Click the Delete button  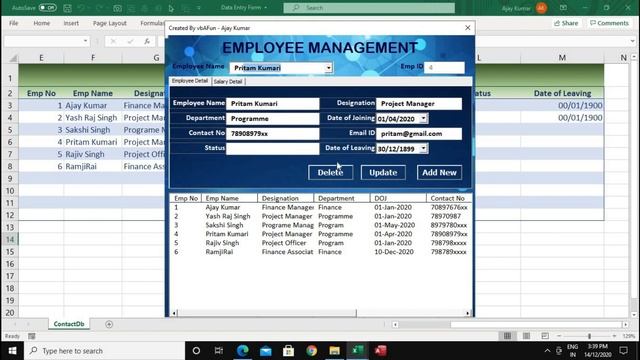[330, 172]
